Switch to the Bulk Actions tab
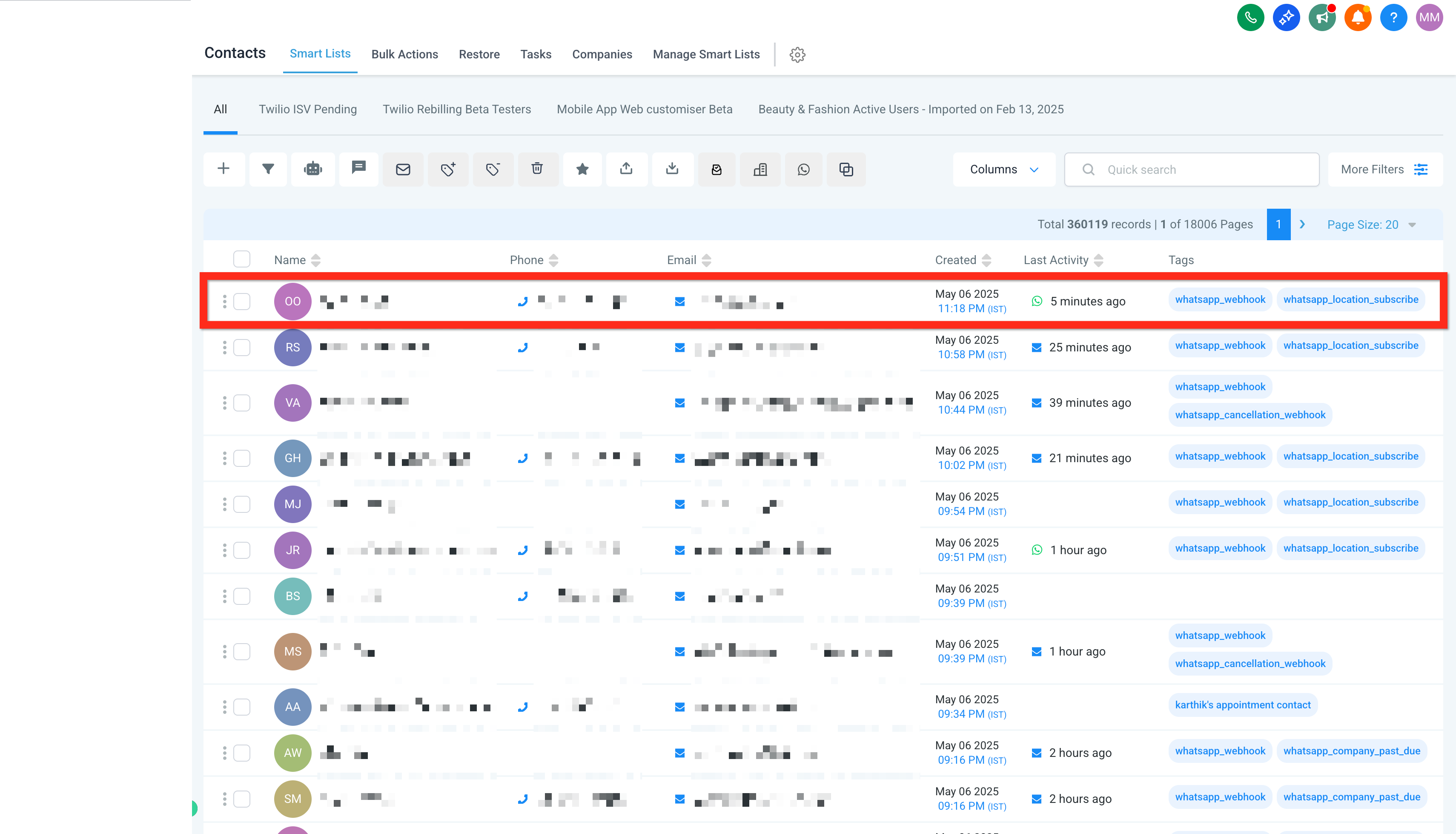Image resolution: width=1456 pixels, height=834 pixels. (404, 55)
